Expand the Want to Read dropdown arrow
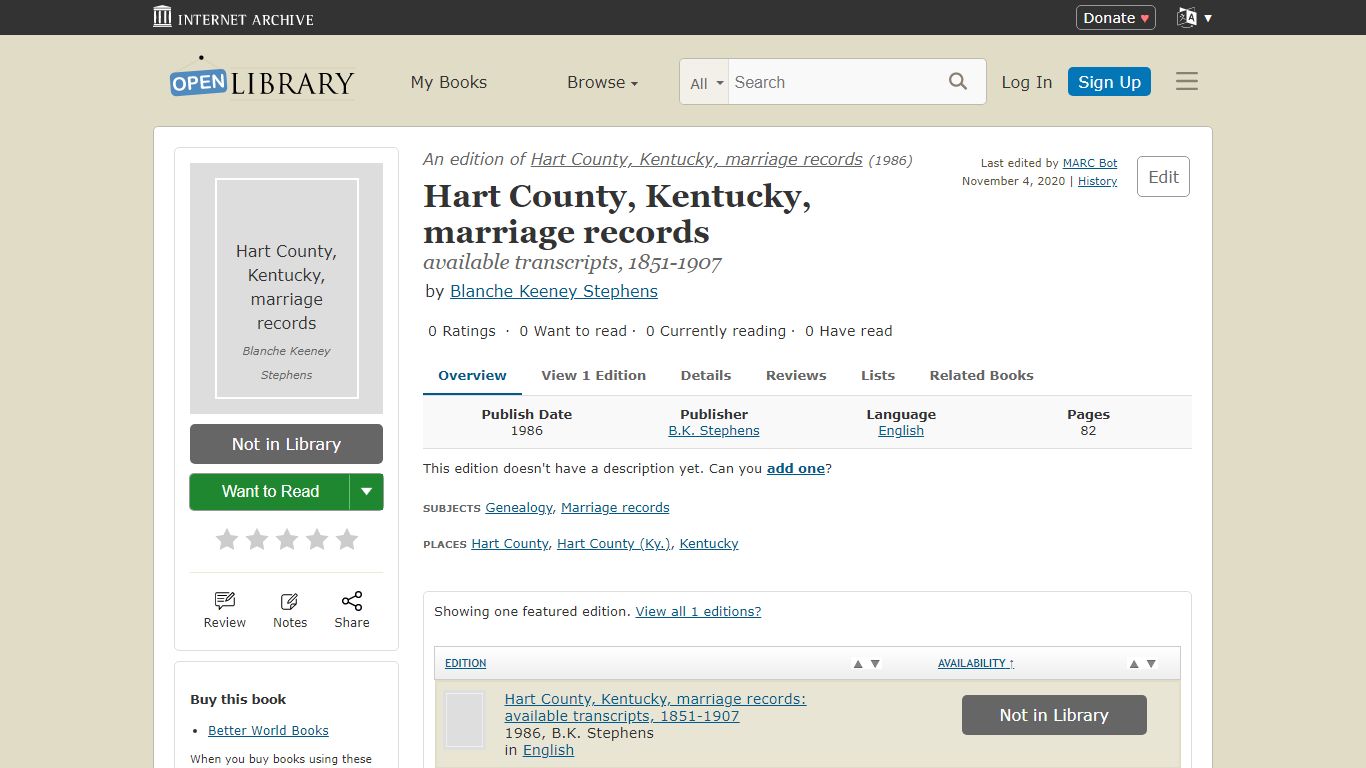The image size is (1366, 768). [x=366, y=491]
